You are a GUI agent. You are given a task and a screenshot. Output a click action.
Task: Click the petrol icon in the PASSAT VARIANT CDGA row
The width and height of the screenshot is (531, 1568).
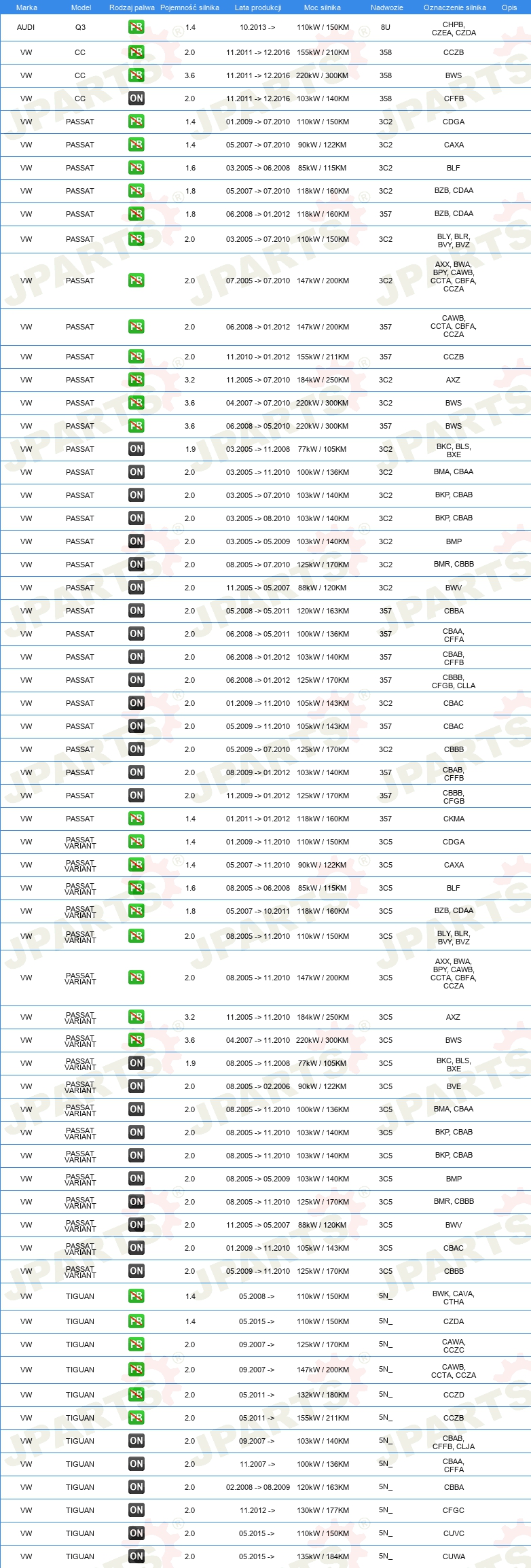coord(136,842)
